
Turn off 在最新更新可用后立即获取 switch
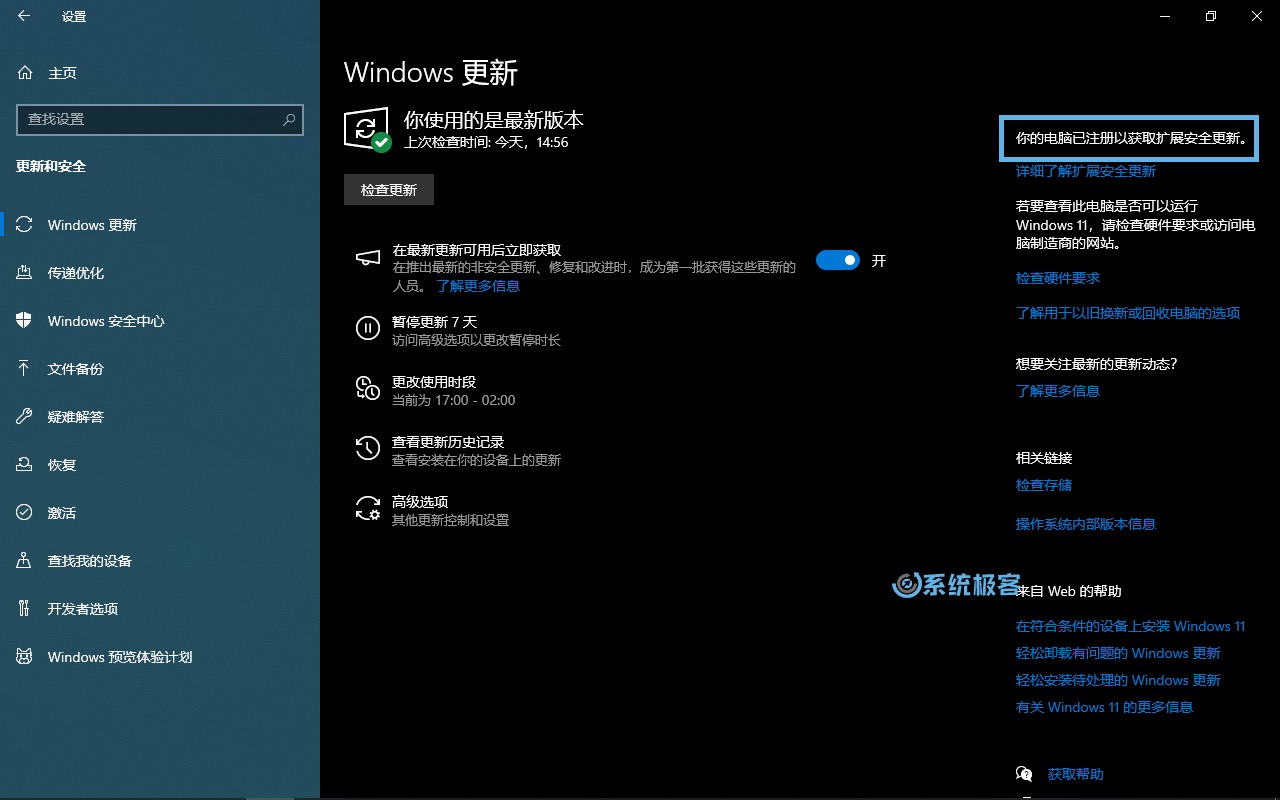[x=838, y=260]
